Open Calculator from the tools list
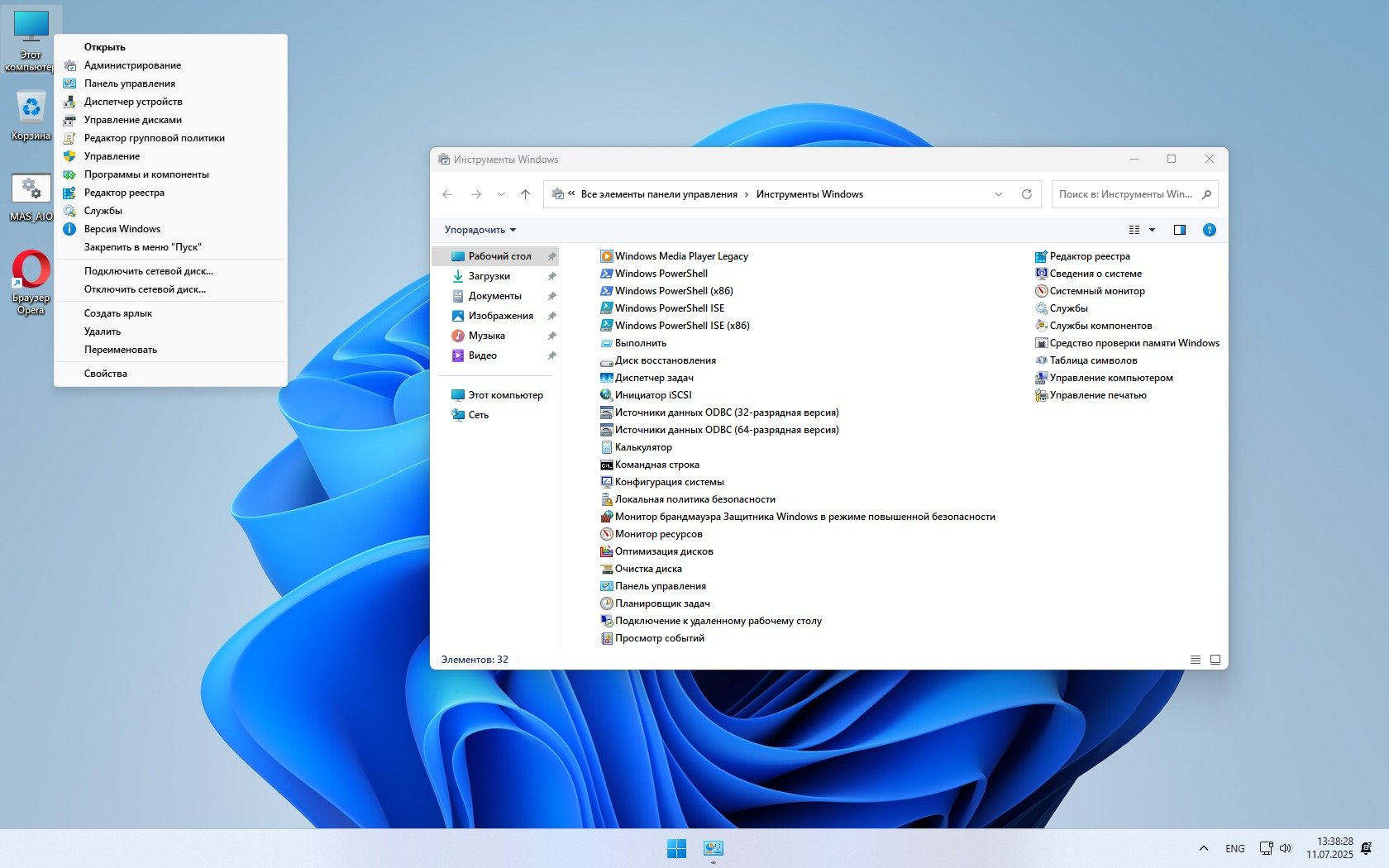The image size is (1389, 868). coord(643,447)
